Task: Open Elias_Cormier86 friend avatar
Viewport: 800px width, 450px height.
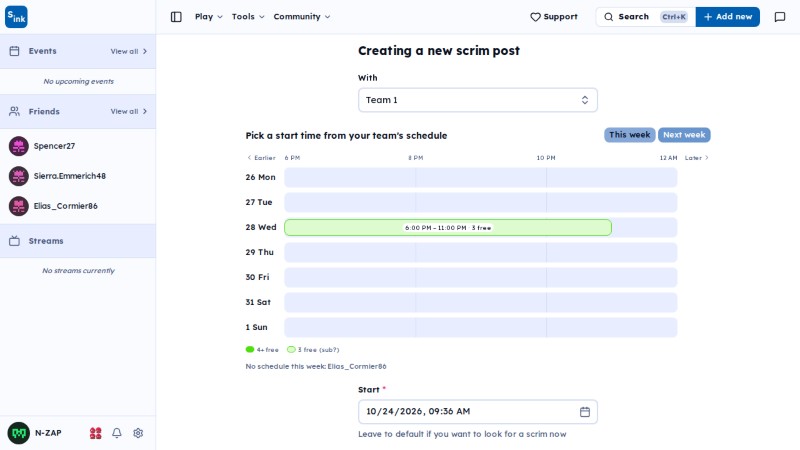Action: pos(19,206)
